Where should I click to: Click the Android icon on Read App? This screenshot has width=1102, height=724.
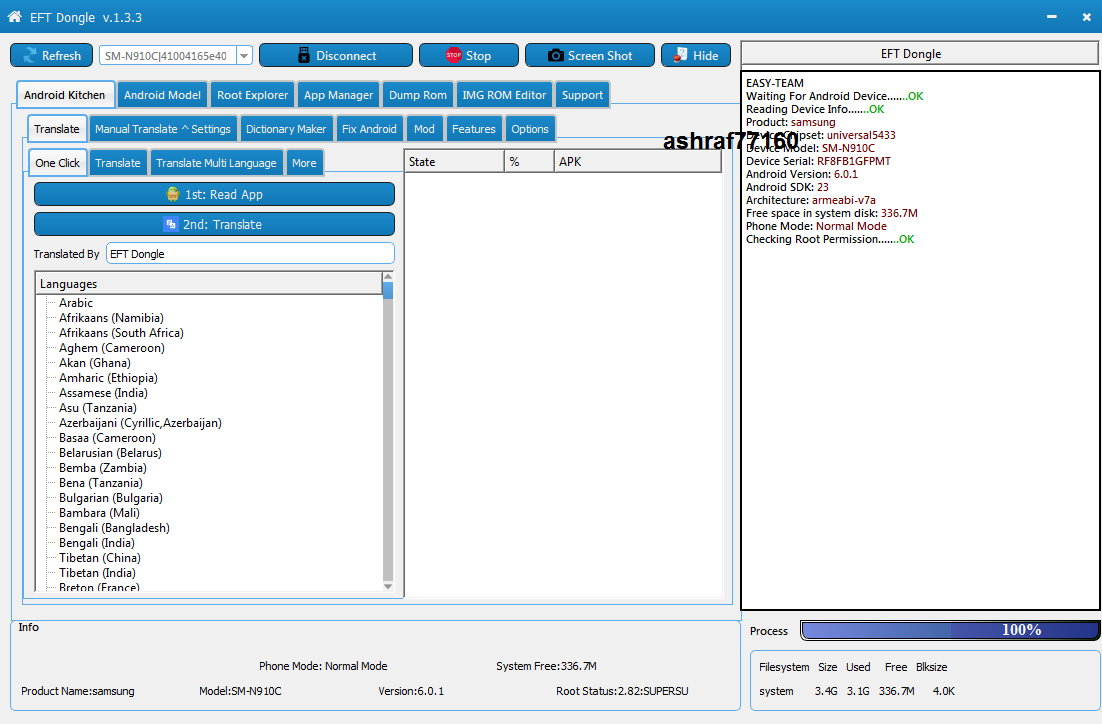172,194
